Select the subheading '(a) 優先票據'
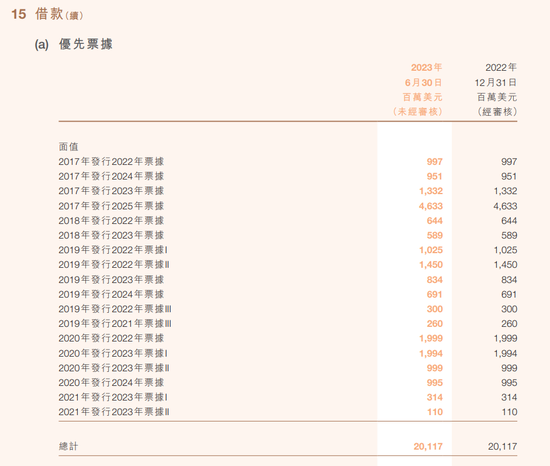The width and height of the screenshot is (550, 466). (73, 44)
